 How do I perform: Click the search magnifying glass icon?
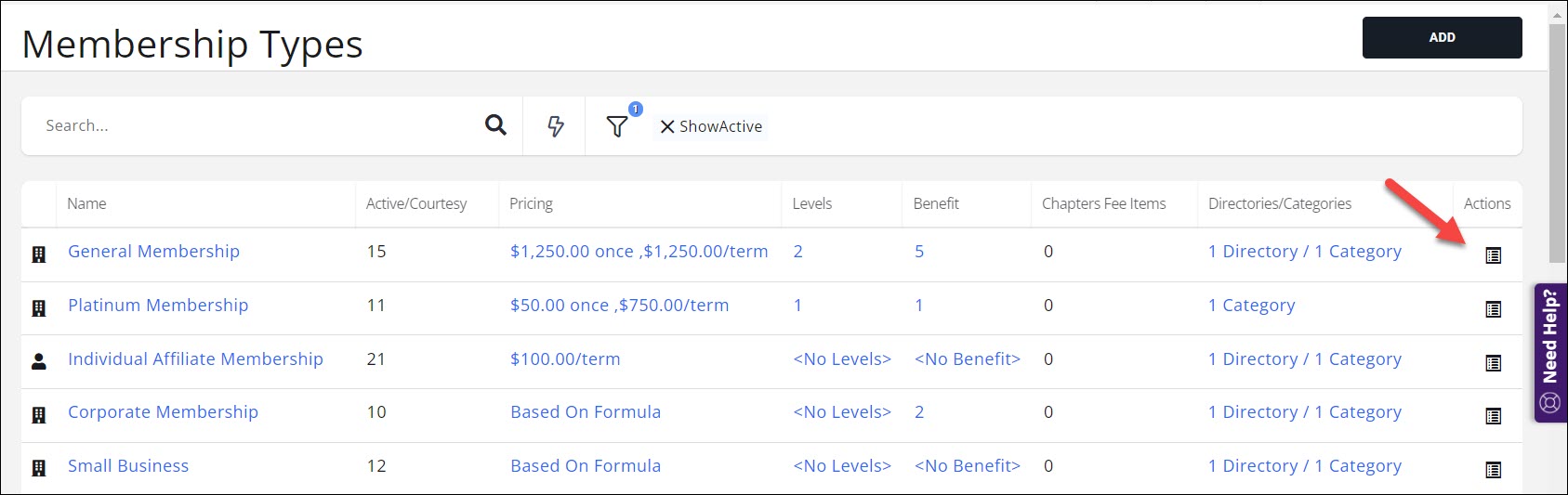click(x=495, y=125)
